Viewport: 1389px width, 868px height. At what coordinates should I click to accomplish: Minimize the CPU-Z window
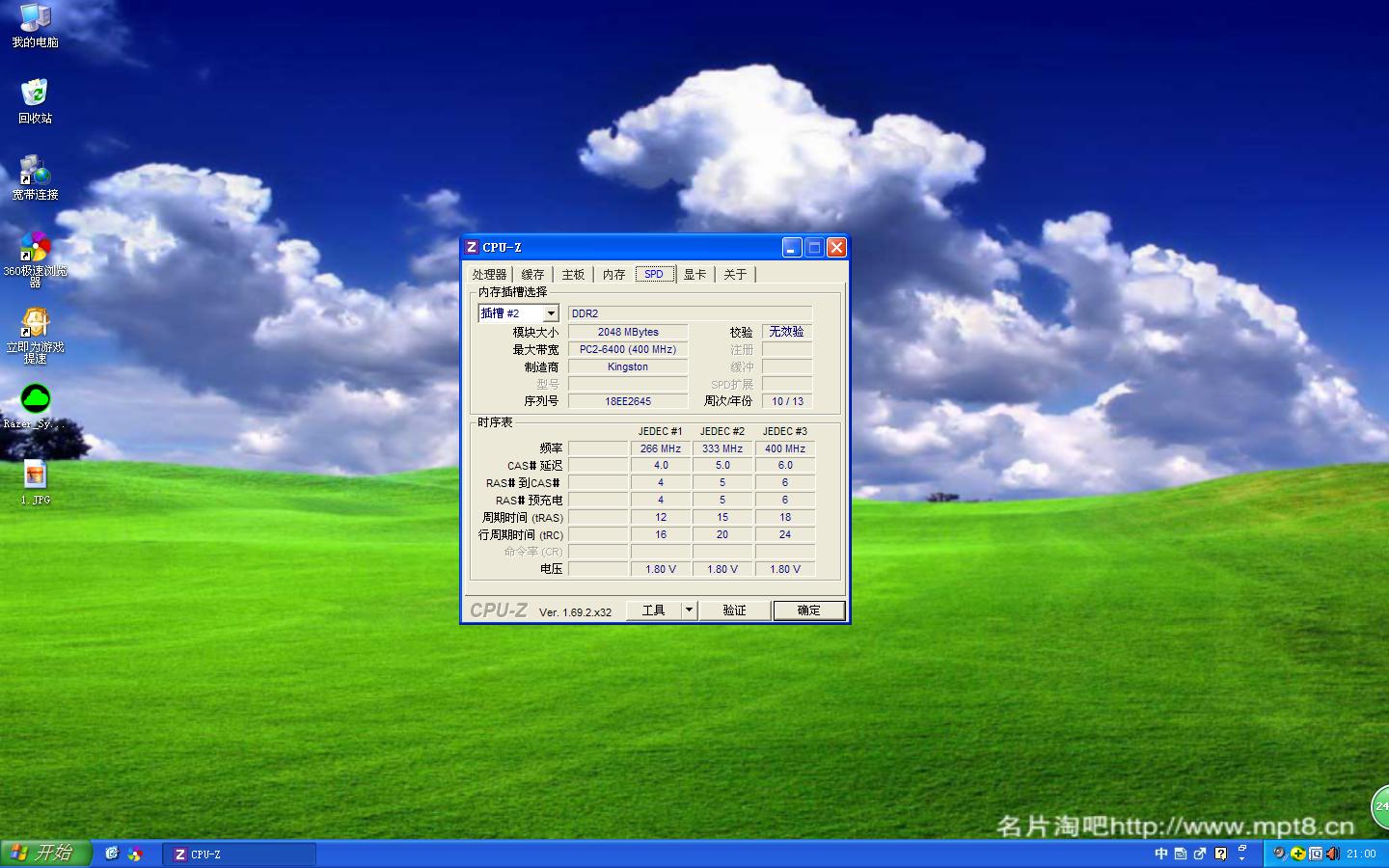coord(792,248)
